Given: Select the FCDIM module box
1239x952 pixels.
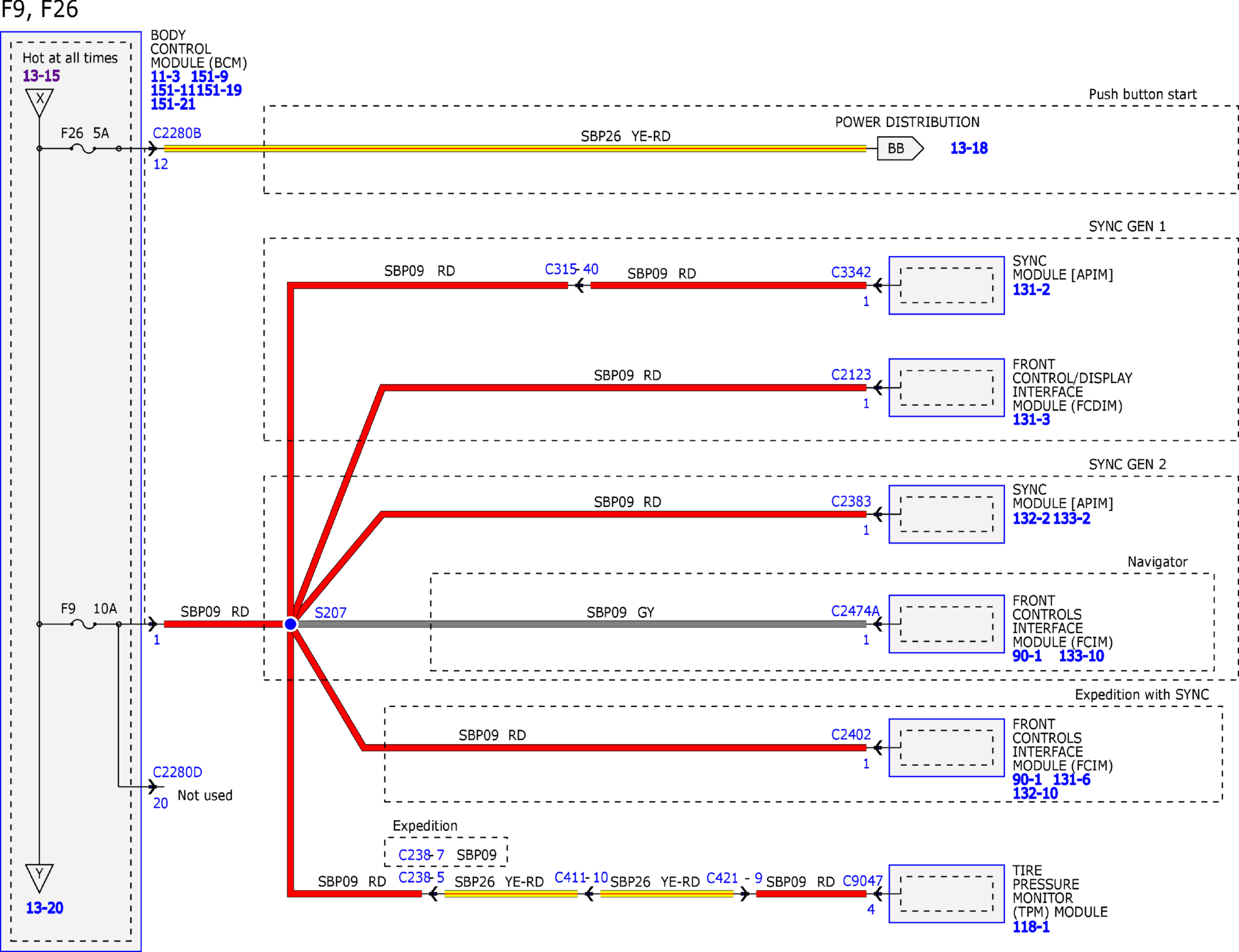Looking at the screenshot, I should pyautogui.click(x=946, y=387).
